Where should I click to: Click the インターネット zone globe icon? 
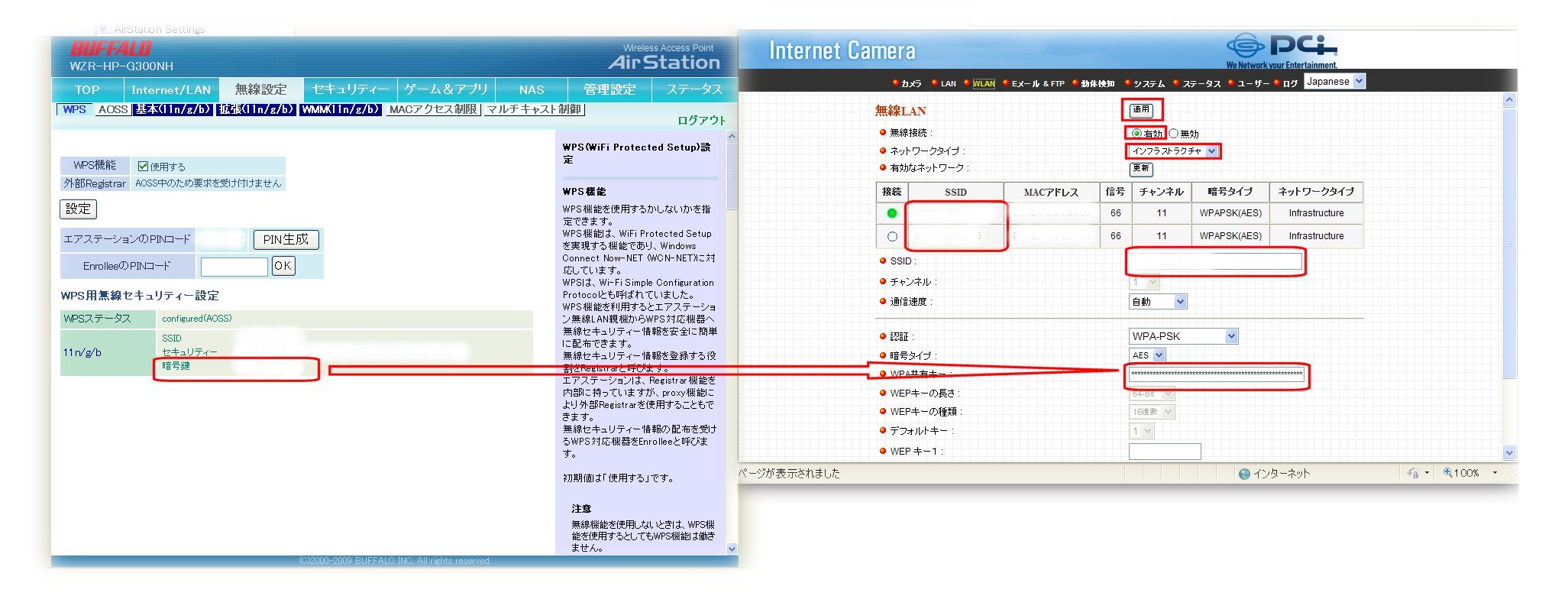pyautogui.click(x=1244, y=474)
